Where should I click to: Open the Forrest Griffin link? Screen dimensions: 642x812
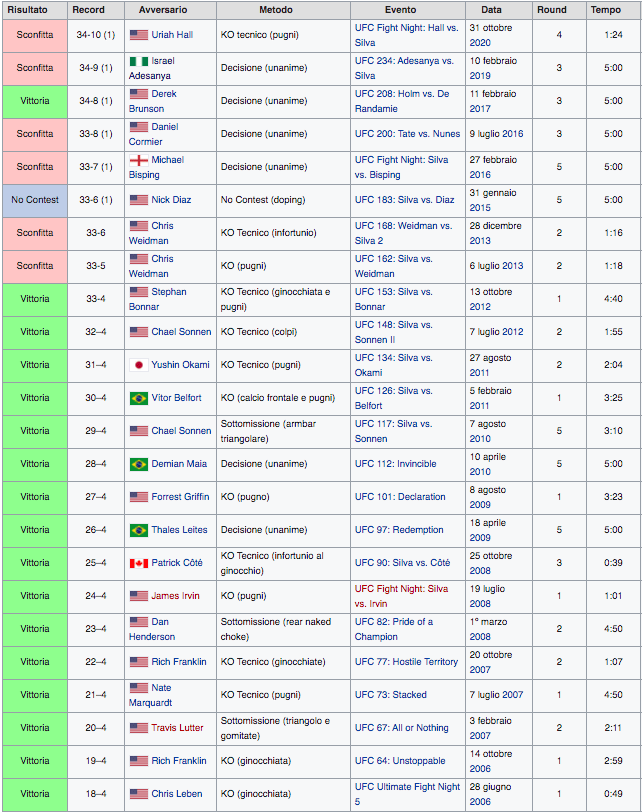pyautogui.click(x=180, y=497)
